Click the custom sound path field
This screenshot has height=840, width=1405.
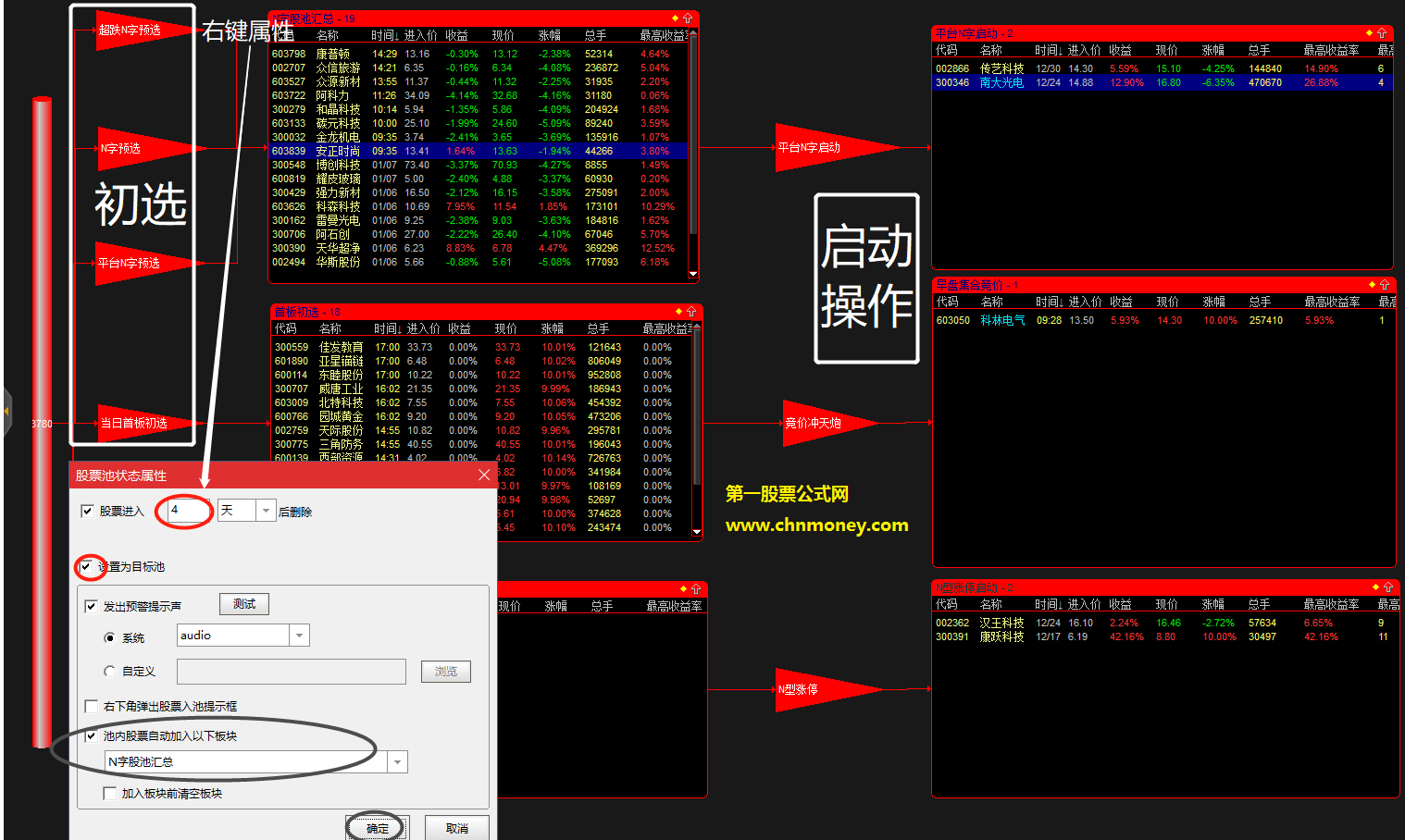click(x=292, y=672)
